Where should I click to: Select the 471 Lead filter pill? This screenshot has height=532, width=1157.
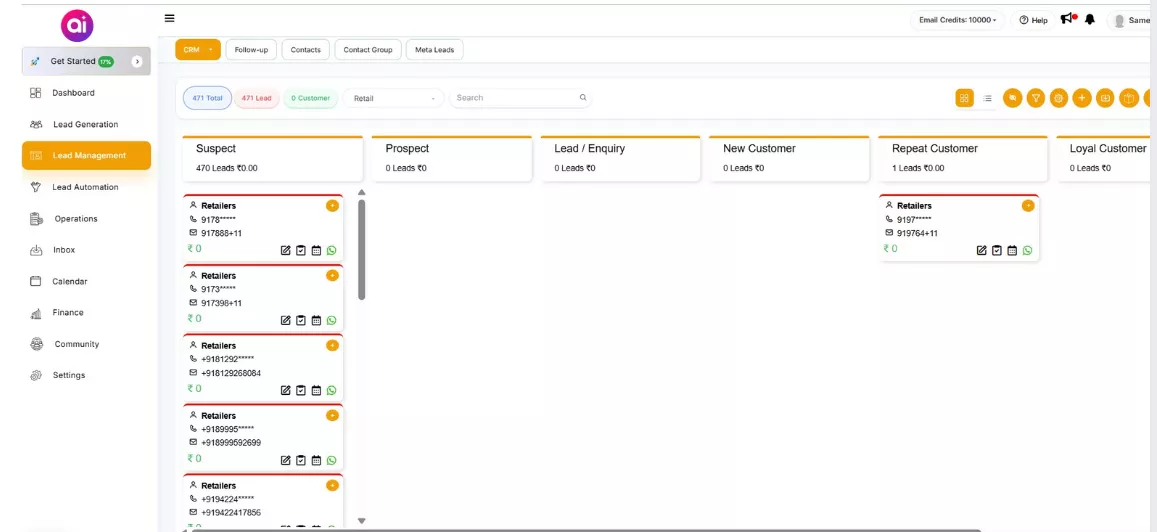point(256,98)
